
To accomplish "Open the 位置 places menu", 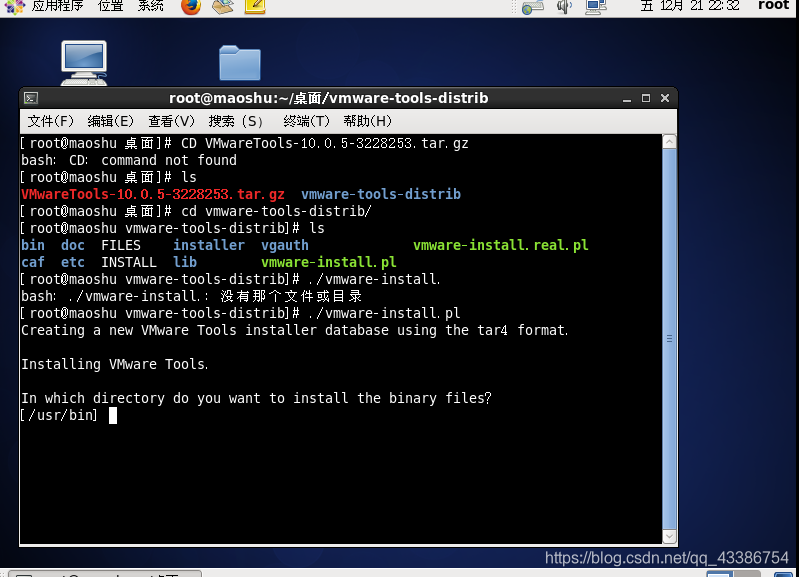I will [x=111, y=6].
